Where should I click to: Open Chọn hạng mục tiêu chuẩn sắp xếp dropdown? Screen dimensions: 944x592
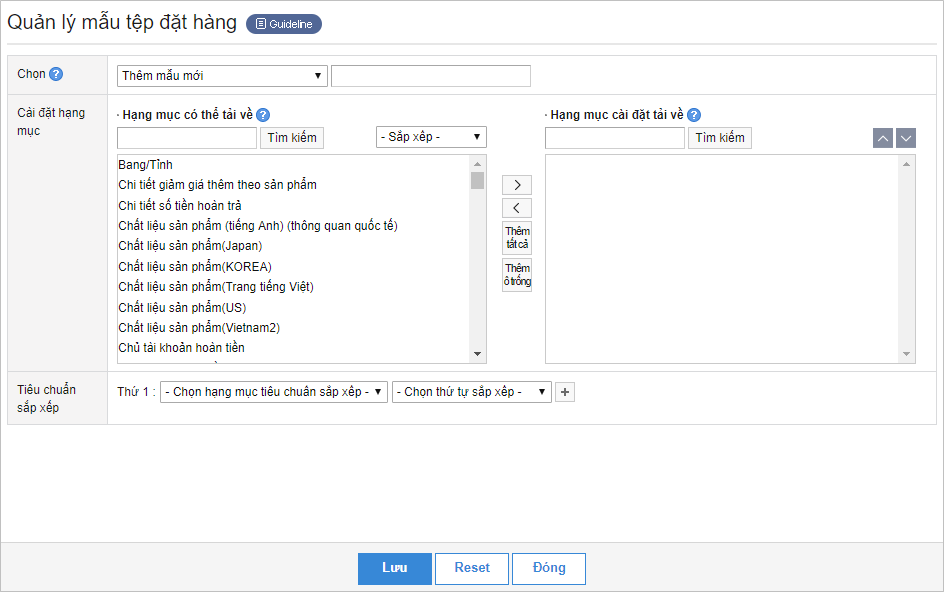(274, 392)
